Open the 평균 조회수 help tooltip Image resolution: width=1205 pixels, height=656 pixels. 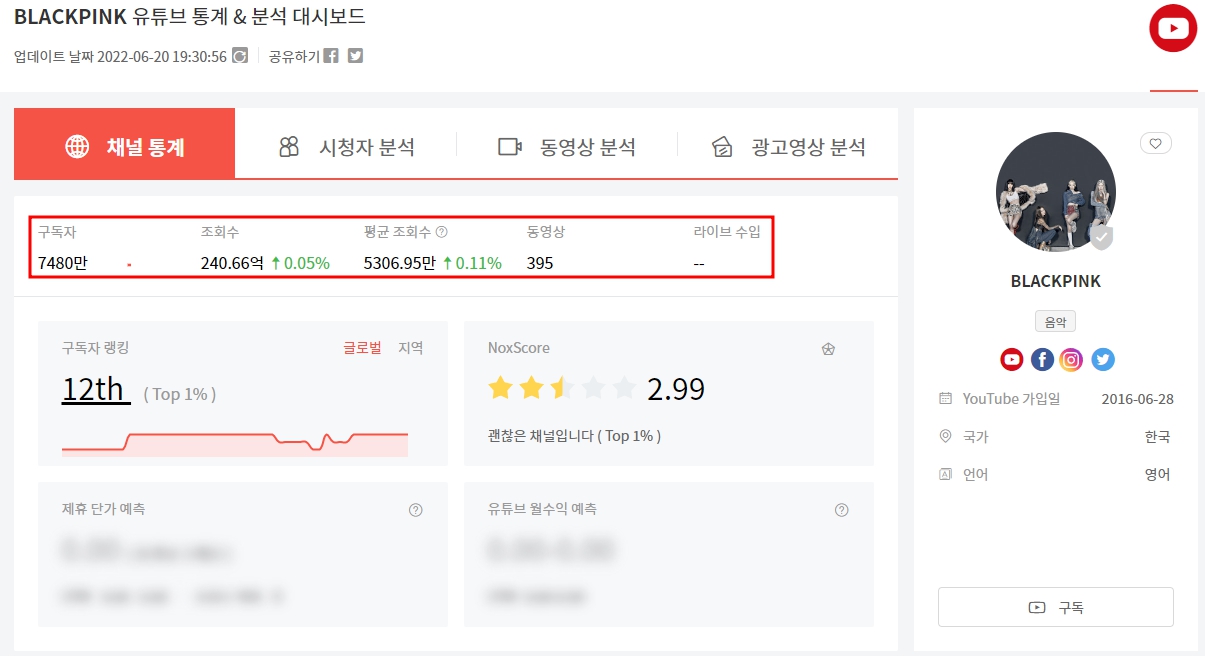click(443, 231)
